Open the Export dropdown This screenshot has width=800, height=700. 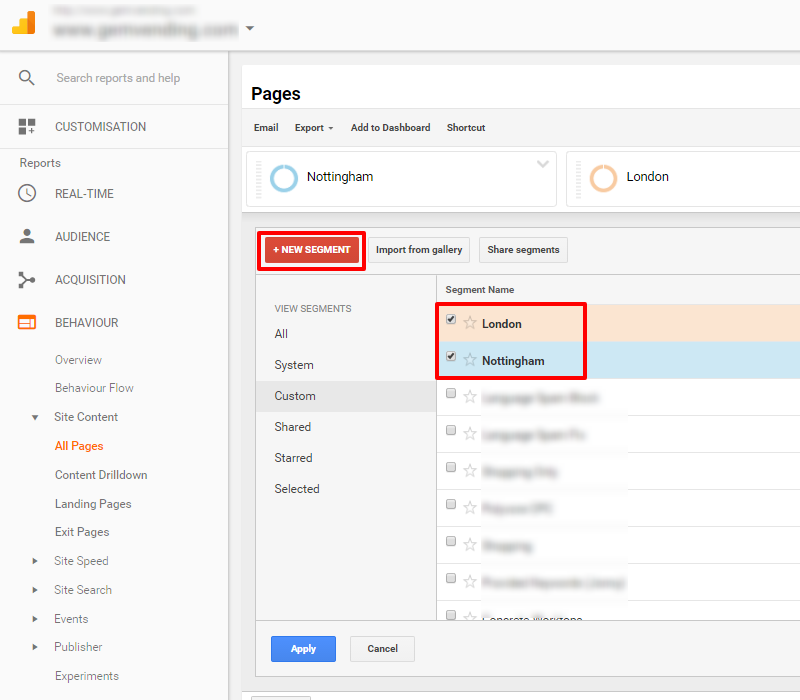point(313,127)
